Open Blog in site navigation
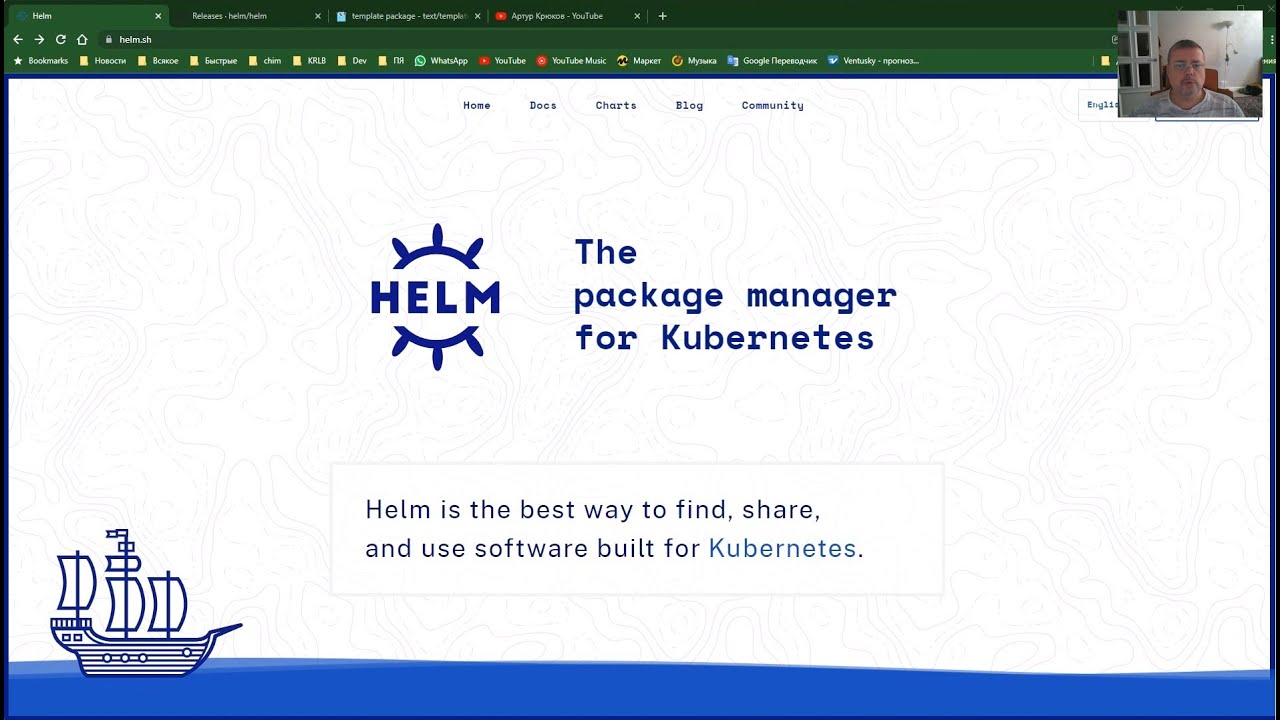The image size is (1280, 720). pyautogui.click(x=689, y=105)
